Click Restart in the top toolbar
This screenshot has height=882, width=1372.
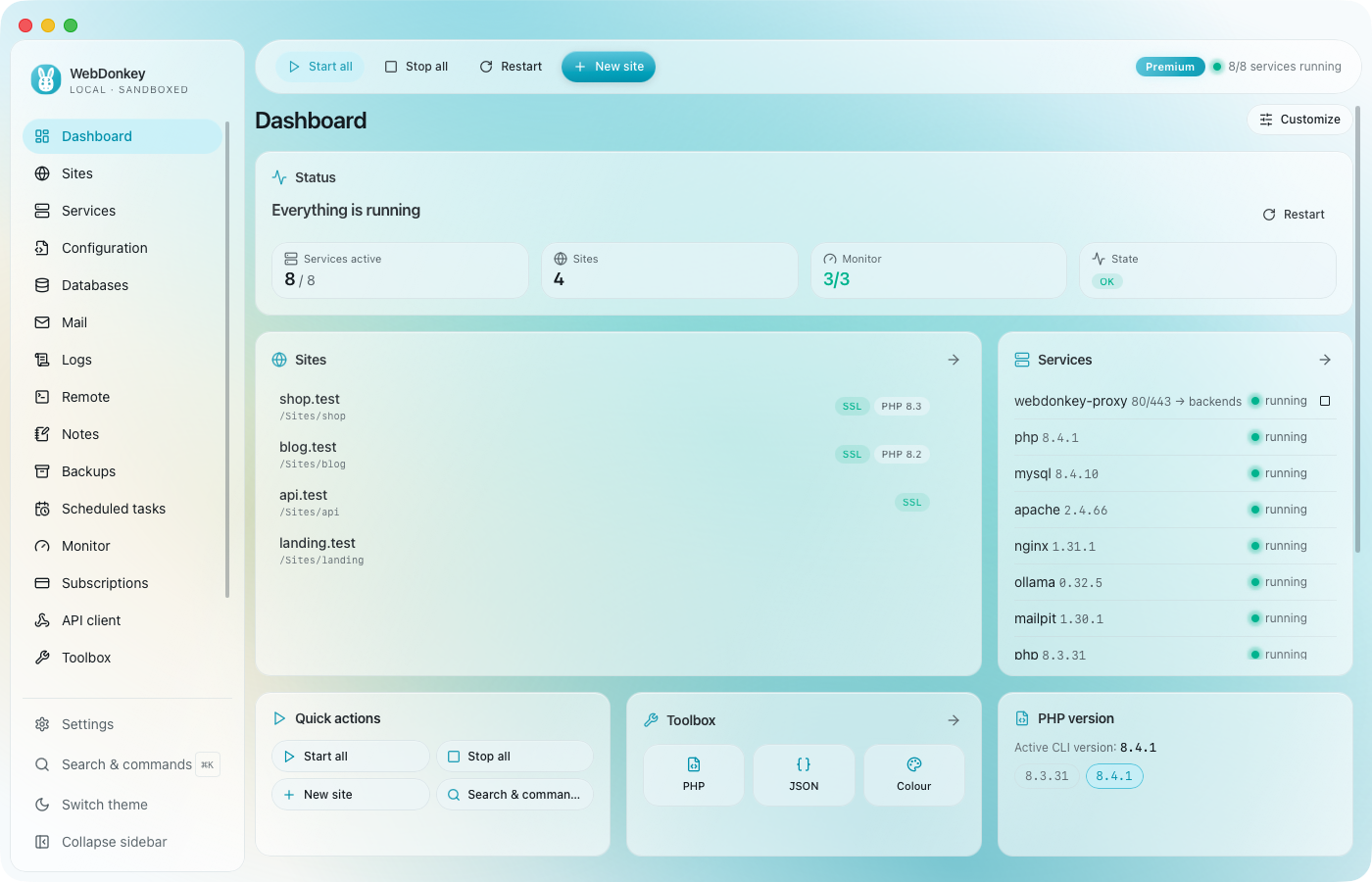pyautogui.click(x=511, y=67)
